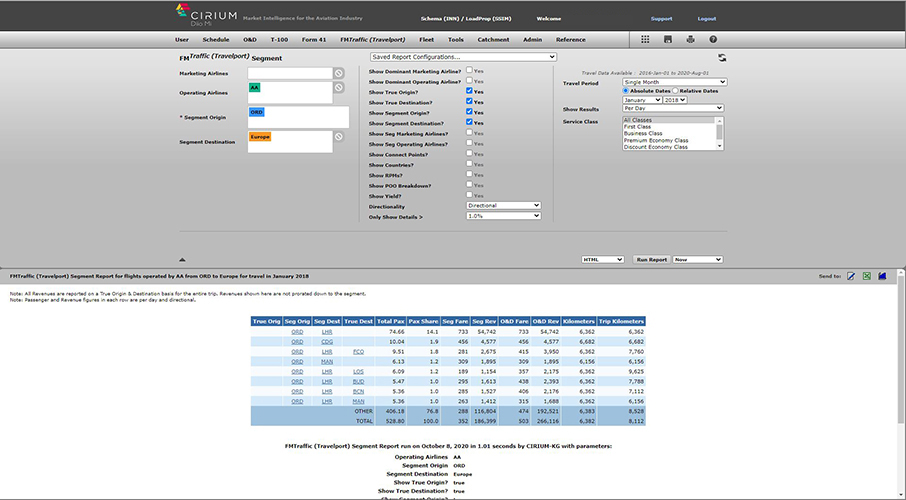Viewport: 906px width, 500px height.
Task: Enable Show Connect Points checkbox
Action: tap(469, 153)
